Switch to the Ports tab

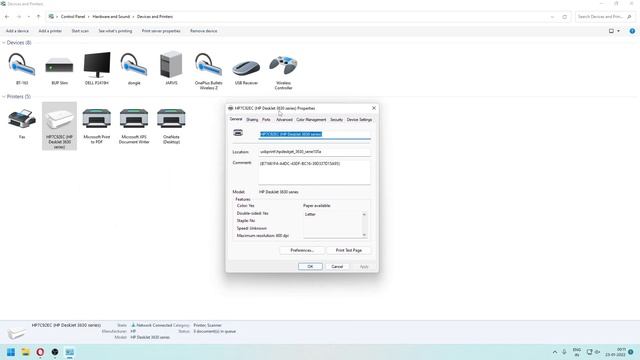pyautogui.click(x=266, y=120)
